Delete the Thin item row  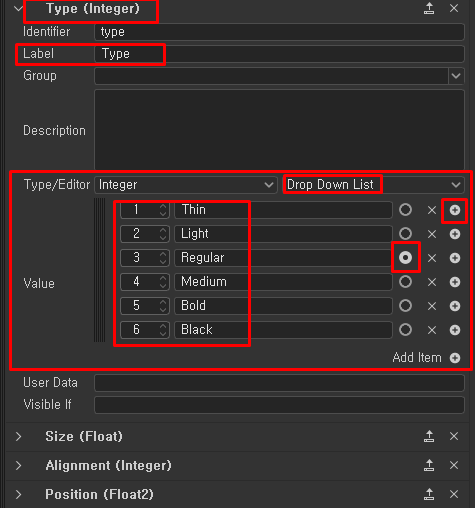[x=432, y=210]
